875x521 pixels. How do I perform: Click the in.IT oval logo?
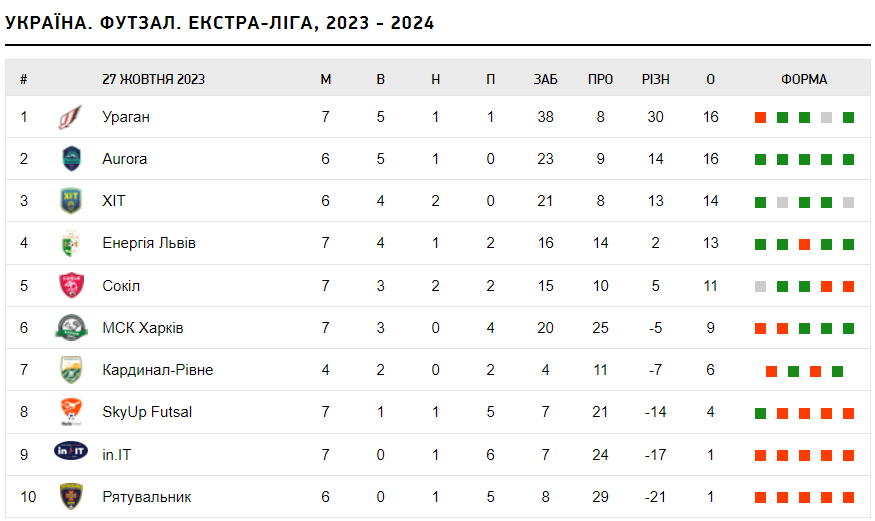click(71, 451)
